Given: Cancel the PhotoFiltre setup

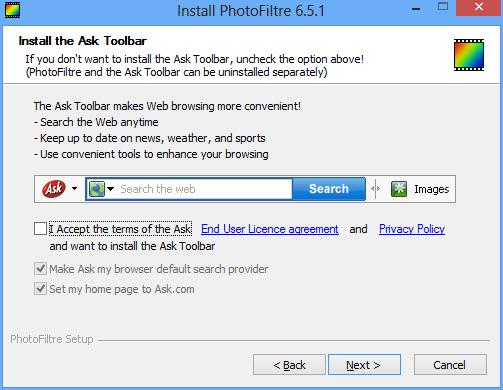Looking at the screenshot, I should pyautogui.click(x=450, y=365).
